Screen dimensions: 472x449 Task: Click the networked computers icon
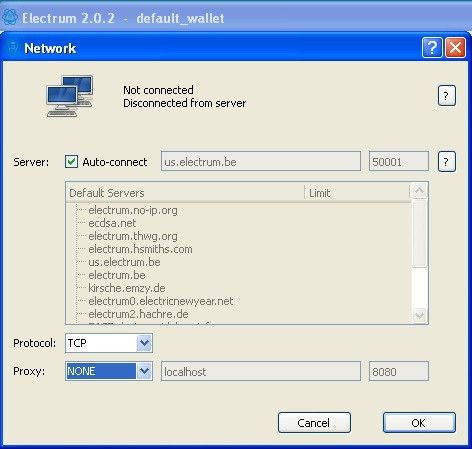70,96
